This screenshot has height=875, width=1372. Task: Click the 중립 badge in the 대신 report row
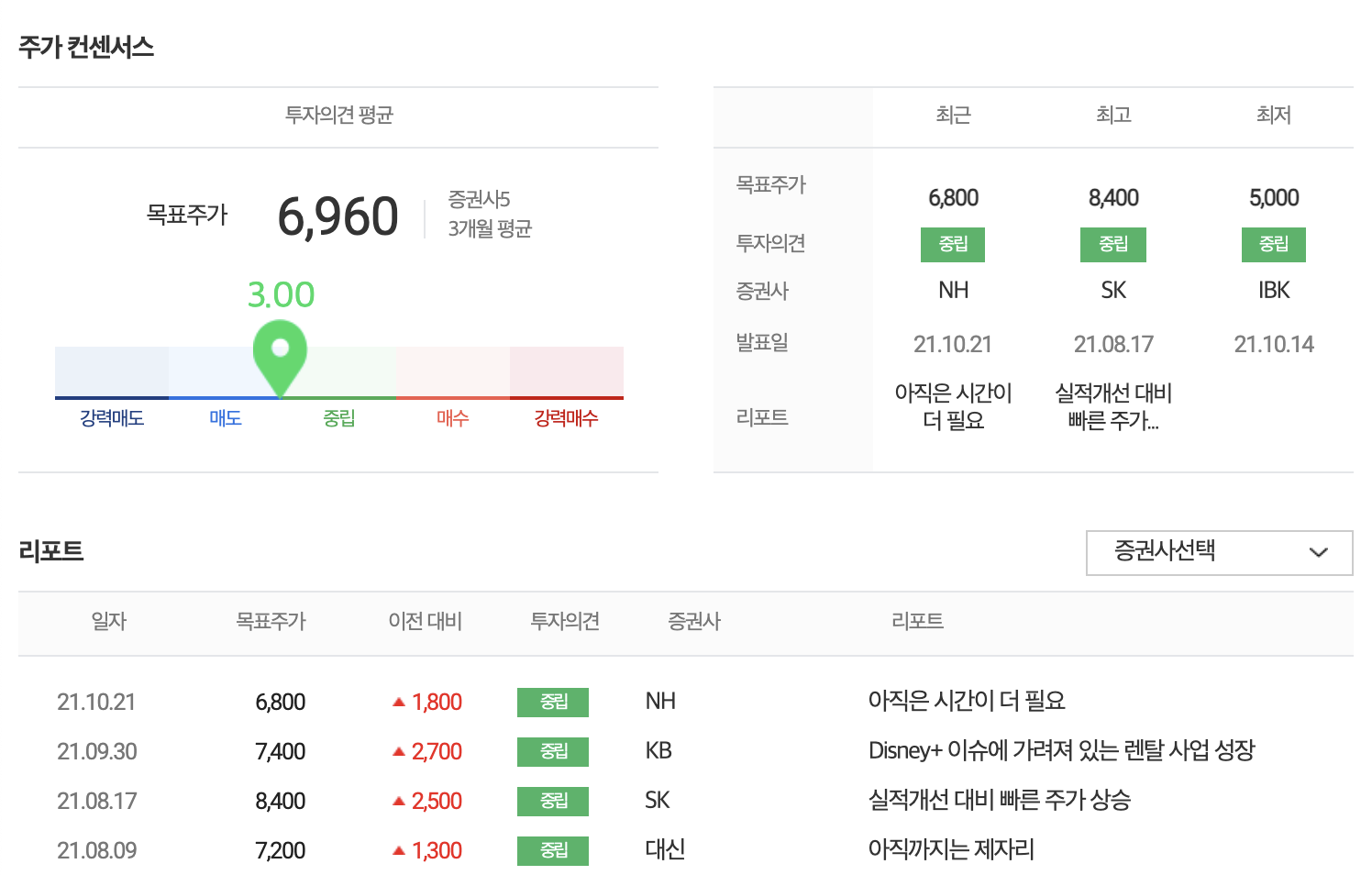[x=553, y=851]
